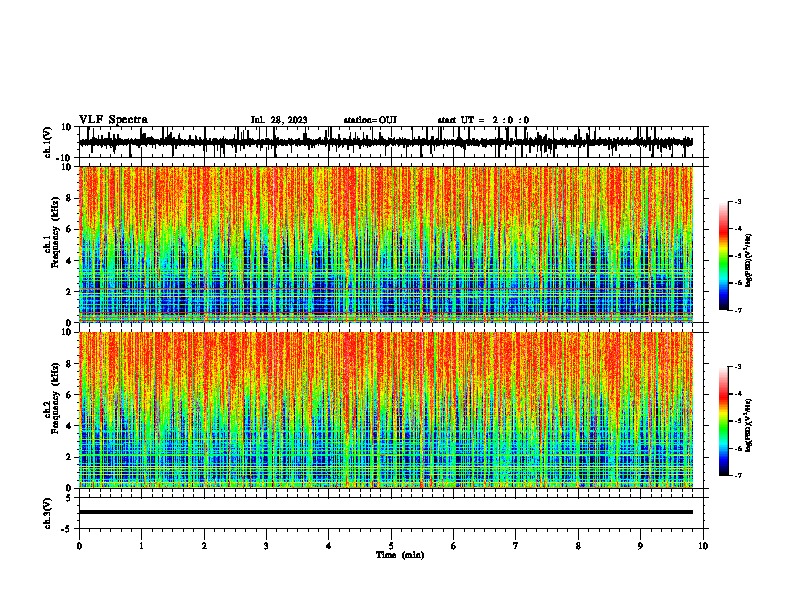The height and width of the screenshot is (612, 792).
Task: Select the "start UT = 2 : 0 : 0" text
Action: coord(483,120)
